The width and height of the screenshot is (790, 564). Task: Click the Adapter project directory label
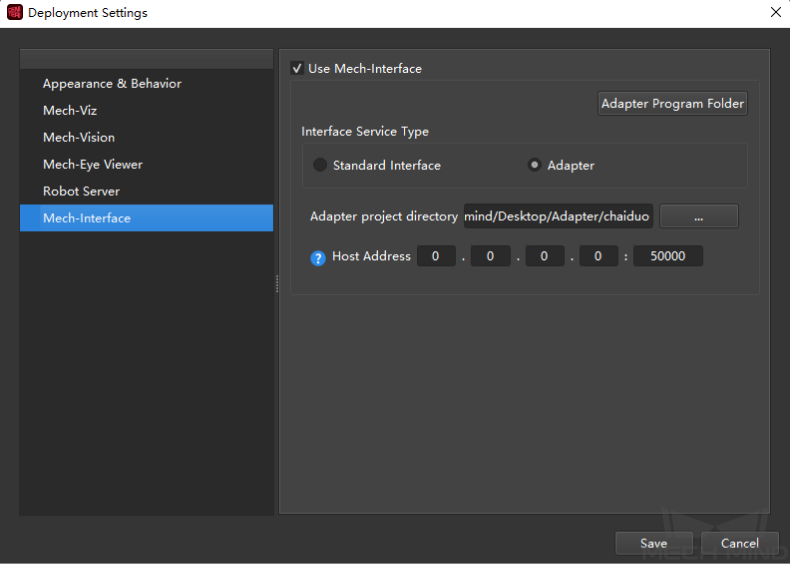[x=384, y=216]
